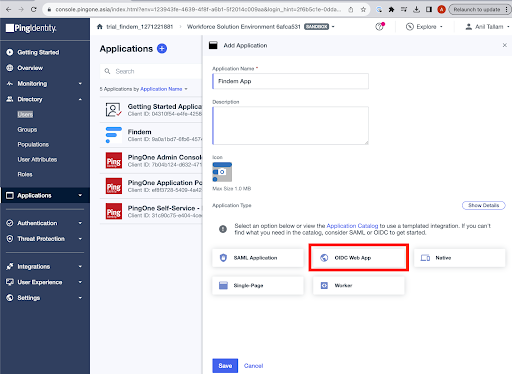Open Groups under Directory
512x374 pixels.
(x=27, y=130)
